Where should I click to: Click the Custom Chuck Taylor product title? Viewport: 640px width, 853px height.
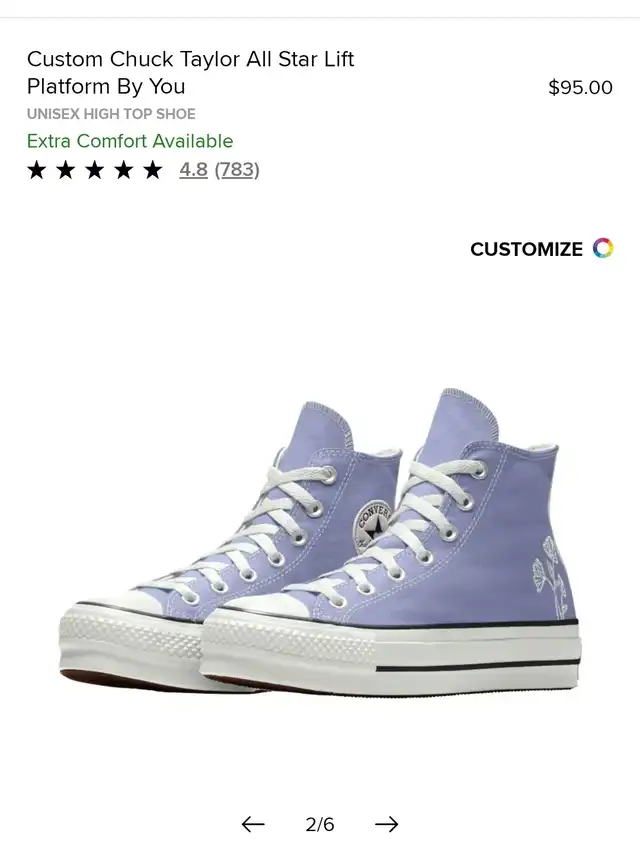190,72
